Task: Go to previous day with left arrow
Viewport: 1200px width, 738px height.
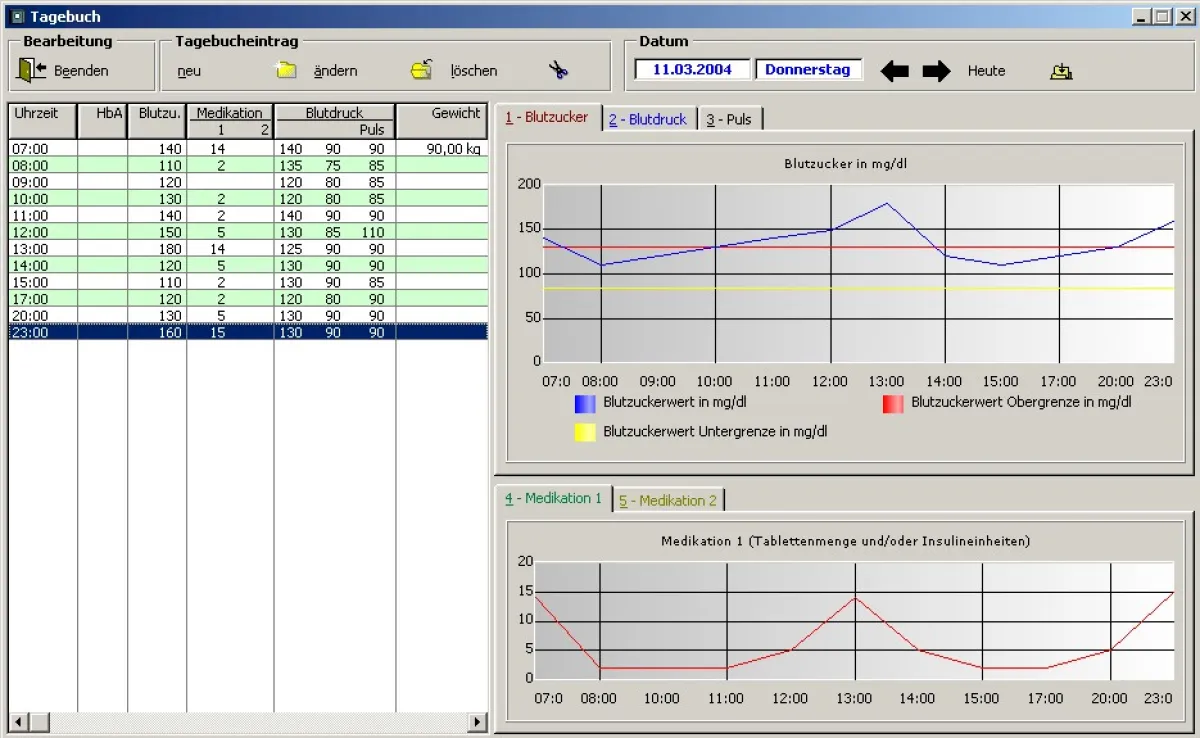Action: [894, 71]
